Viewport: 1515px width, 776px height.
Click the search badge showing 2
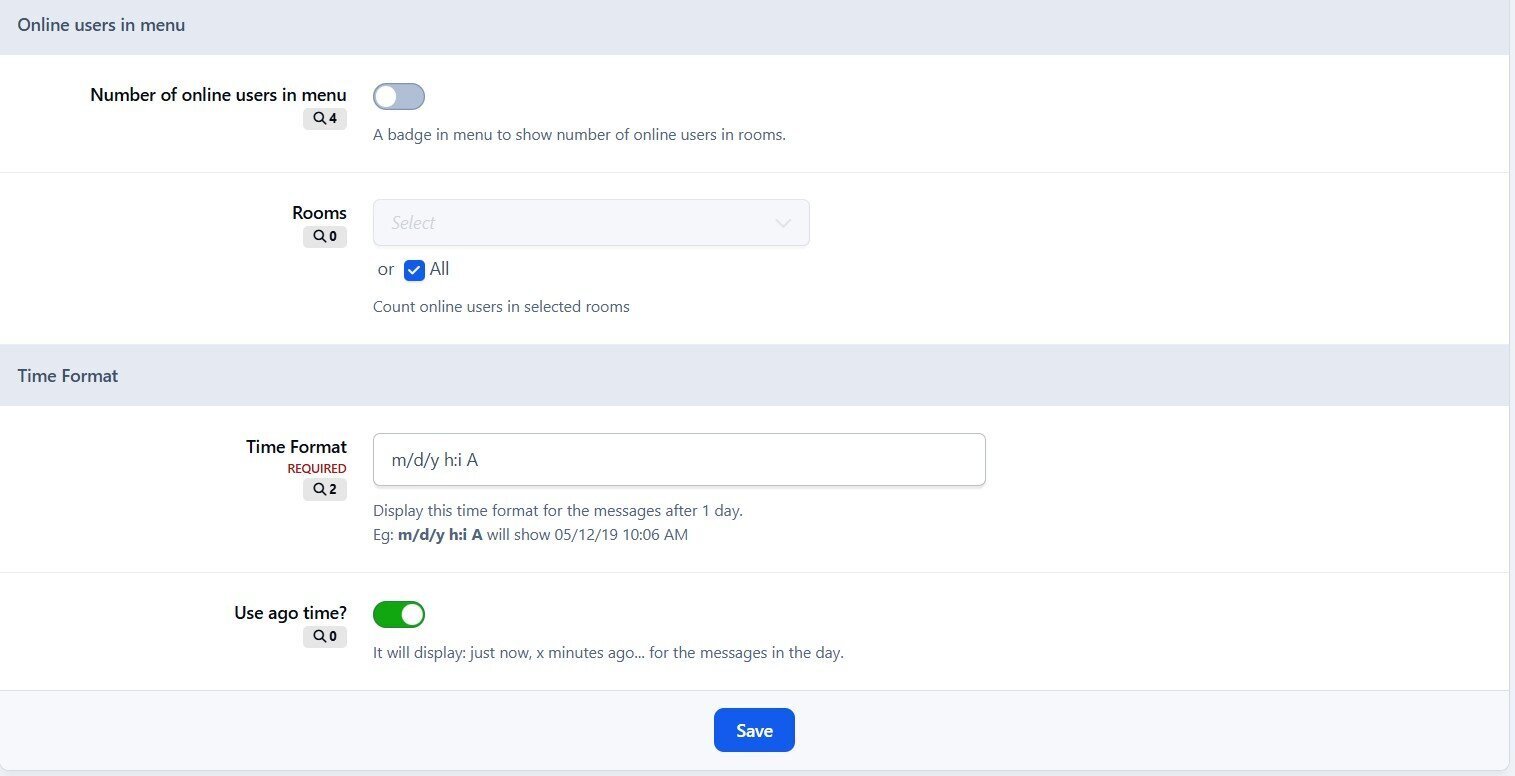tap(325, 489)
